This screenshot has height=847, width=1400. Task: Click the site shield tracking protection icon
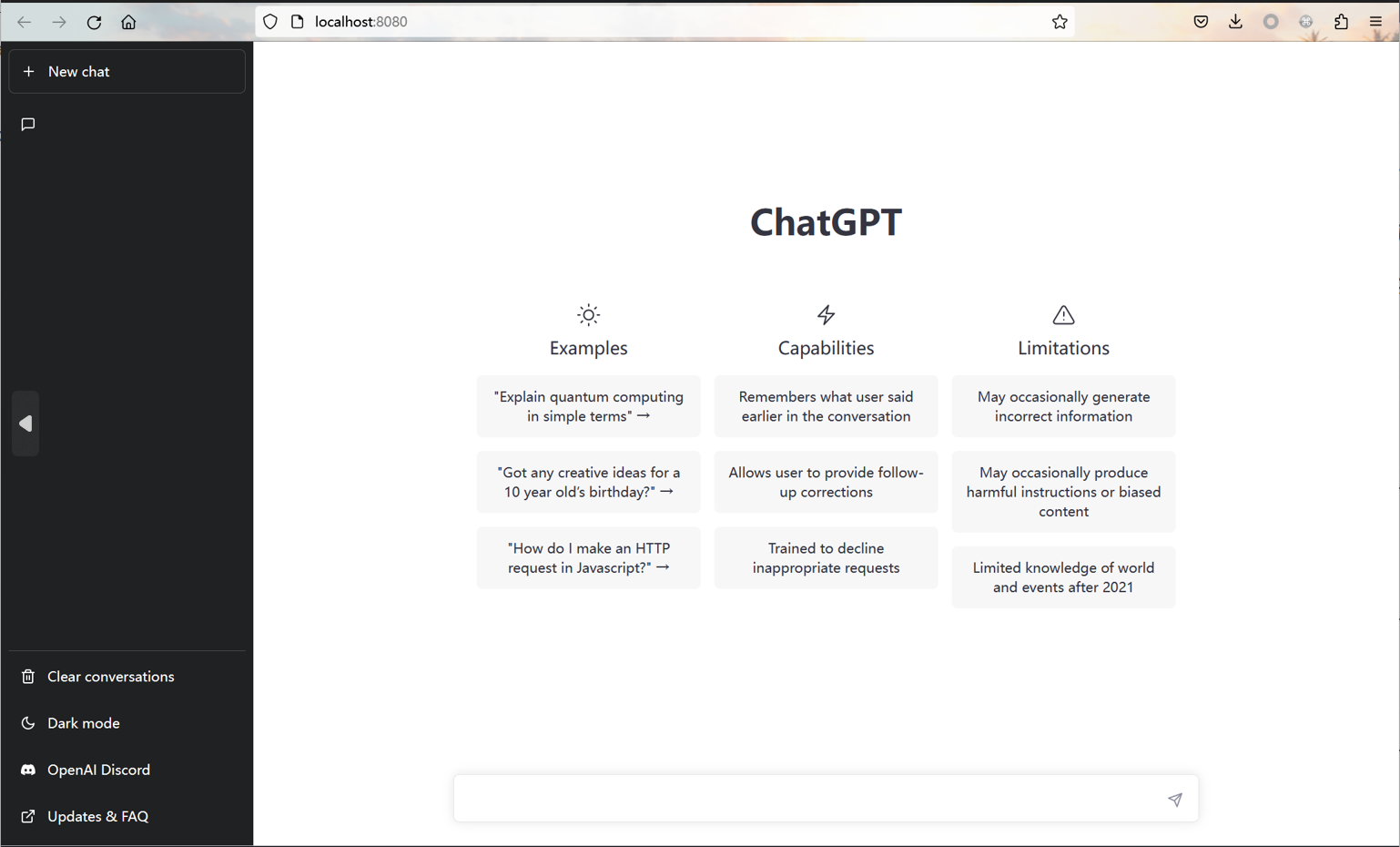270,22
